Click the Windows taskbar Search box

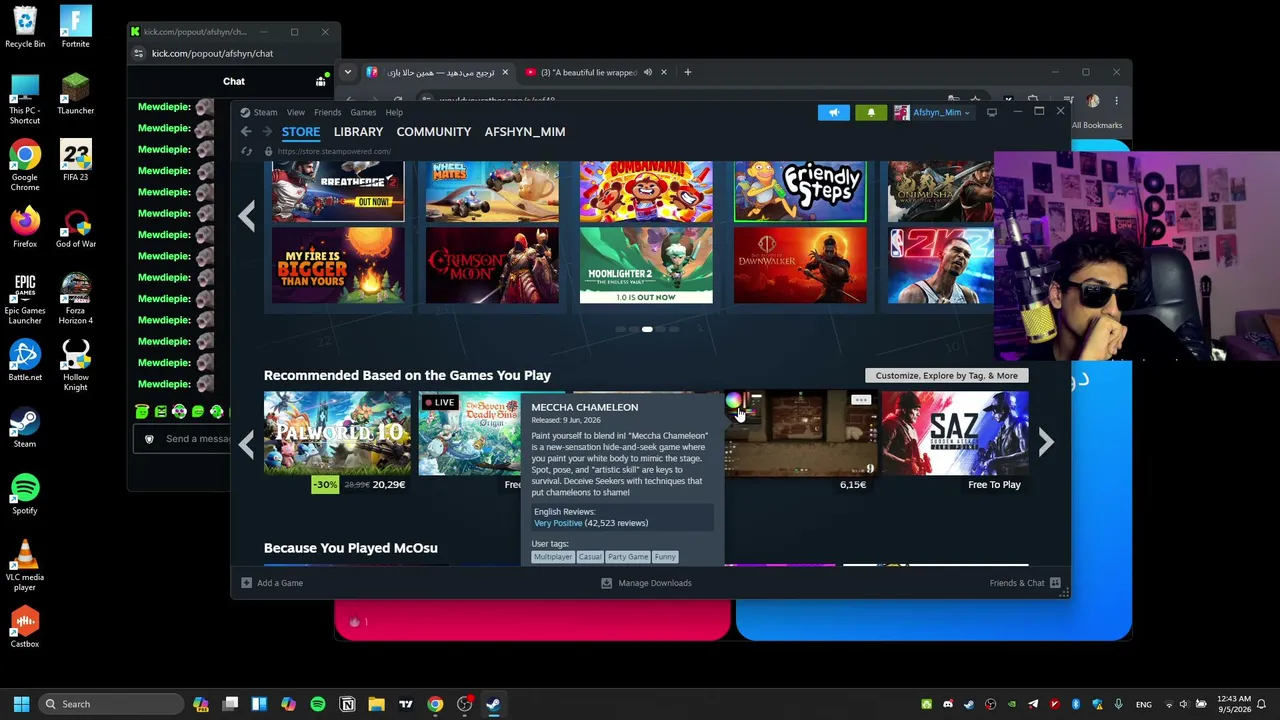pyautogui.click(x=112, y=704)
